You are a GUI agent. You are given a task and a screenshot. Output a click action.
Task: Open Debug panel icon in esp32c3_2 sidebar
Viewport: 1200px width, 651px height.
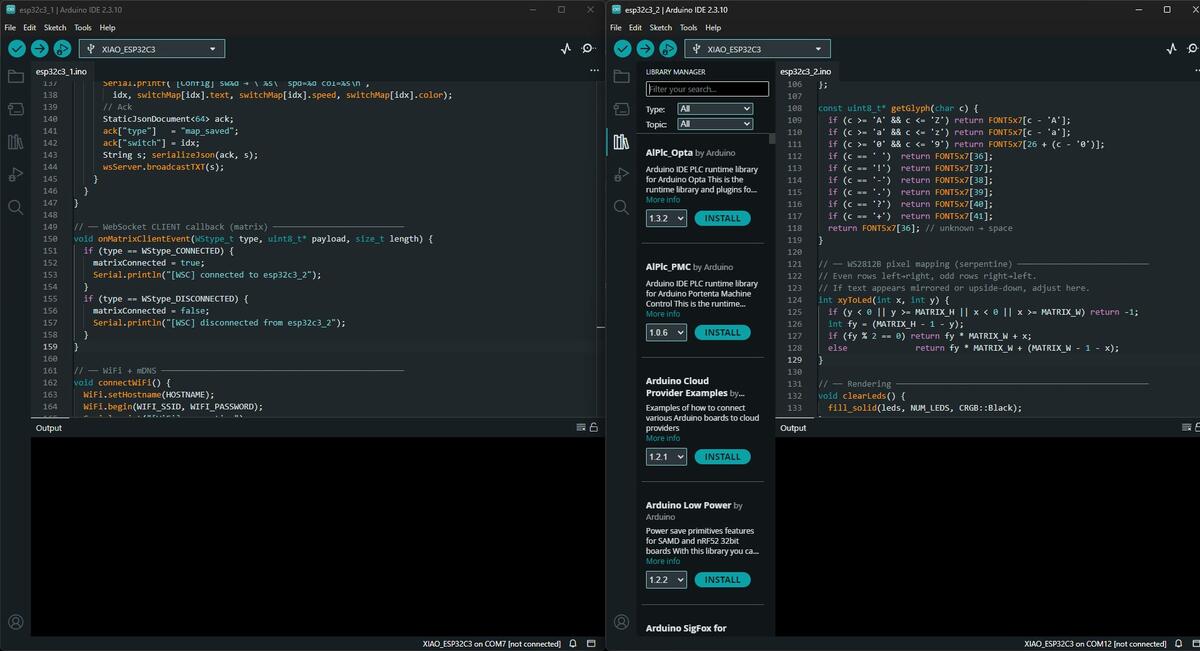point(621,174)
